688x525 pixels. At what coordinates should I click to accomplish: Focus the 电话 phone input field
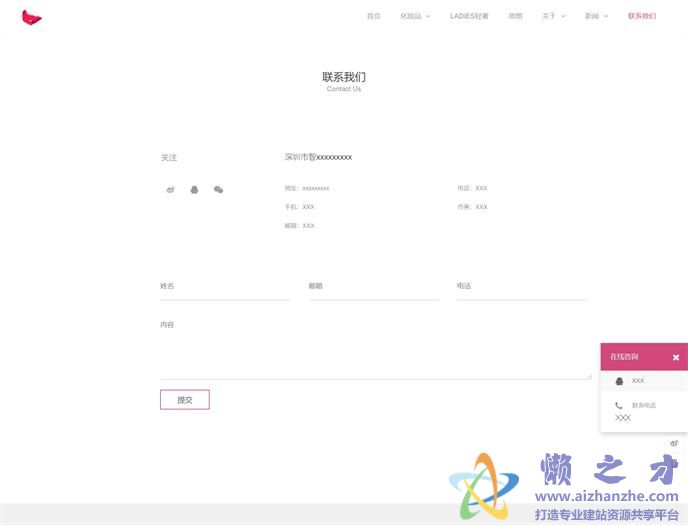tap(522, 288)
